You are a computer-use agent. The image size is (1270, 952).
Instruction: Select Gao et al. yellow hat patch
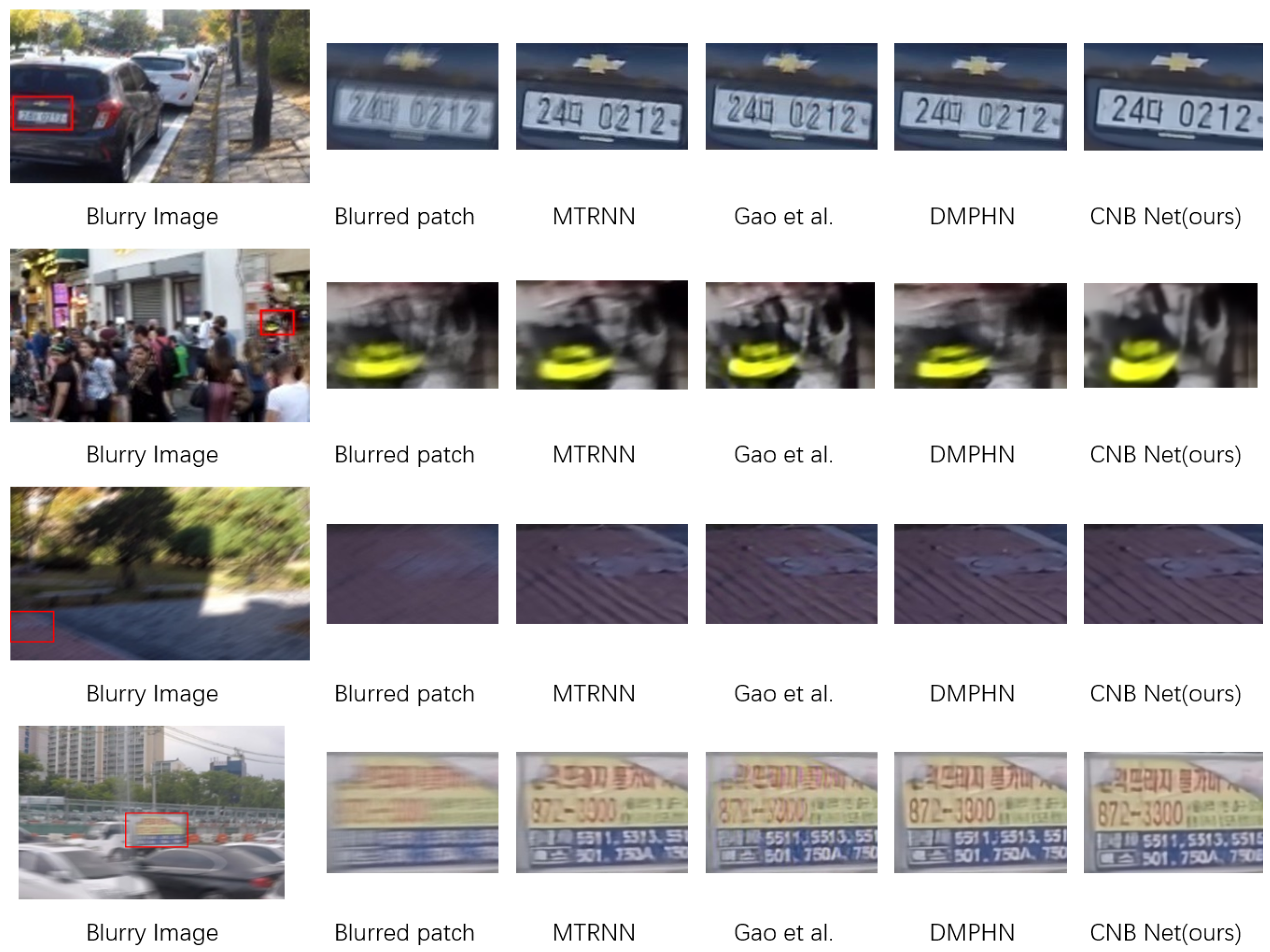pos(790,335)
